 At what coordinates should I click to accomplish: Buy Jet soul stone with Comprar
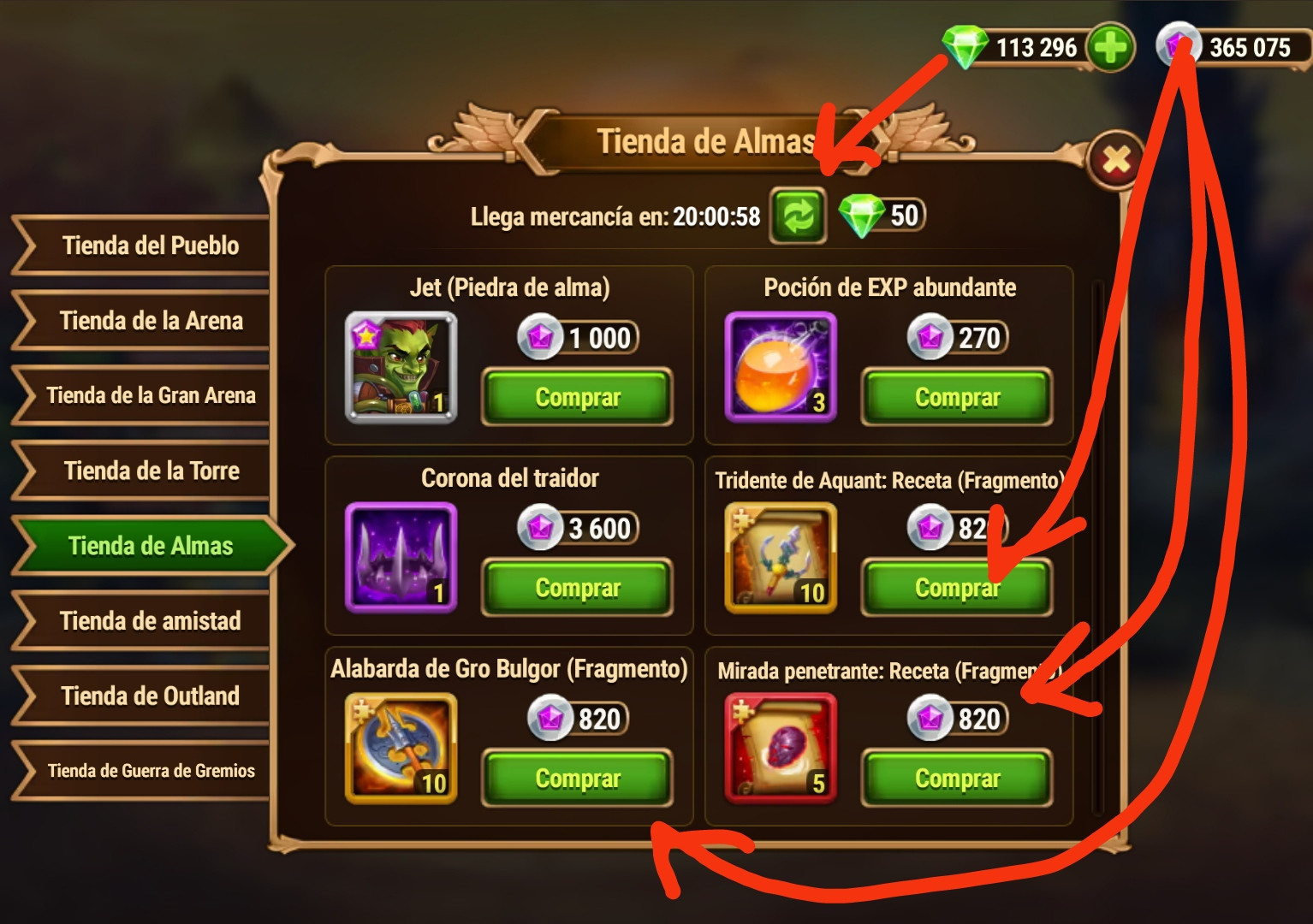click(x=578, y=397)
